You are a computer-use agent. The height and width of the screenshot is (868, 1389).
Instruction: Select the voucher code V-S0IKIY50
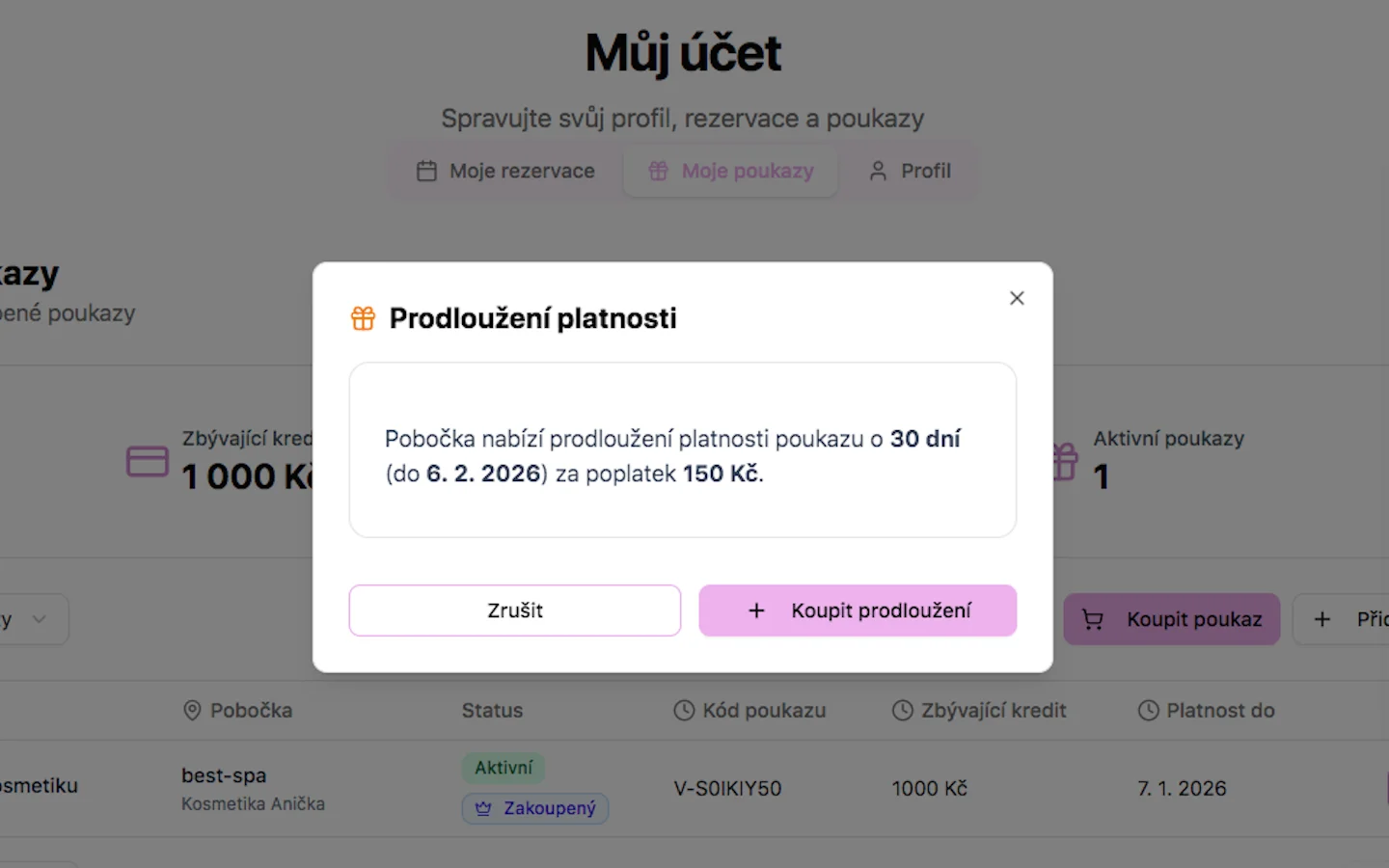[x=726, y=788]
